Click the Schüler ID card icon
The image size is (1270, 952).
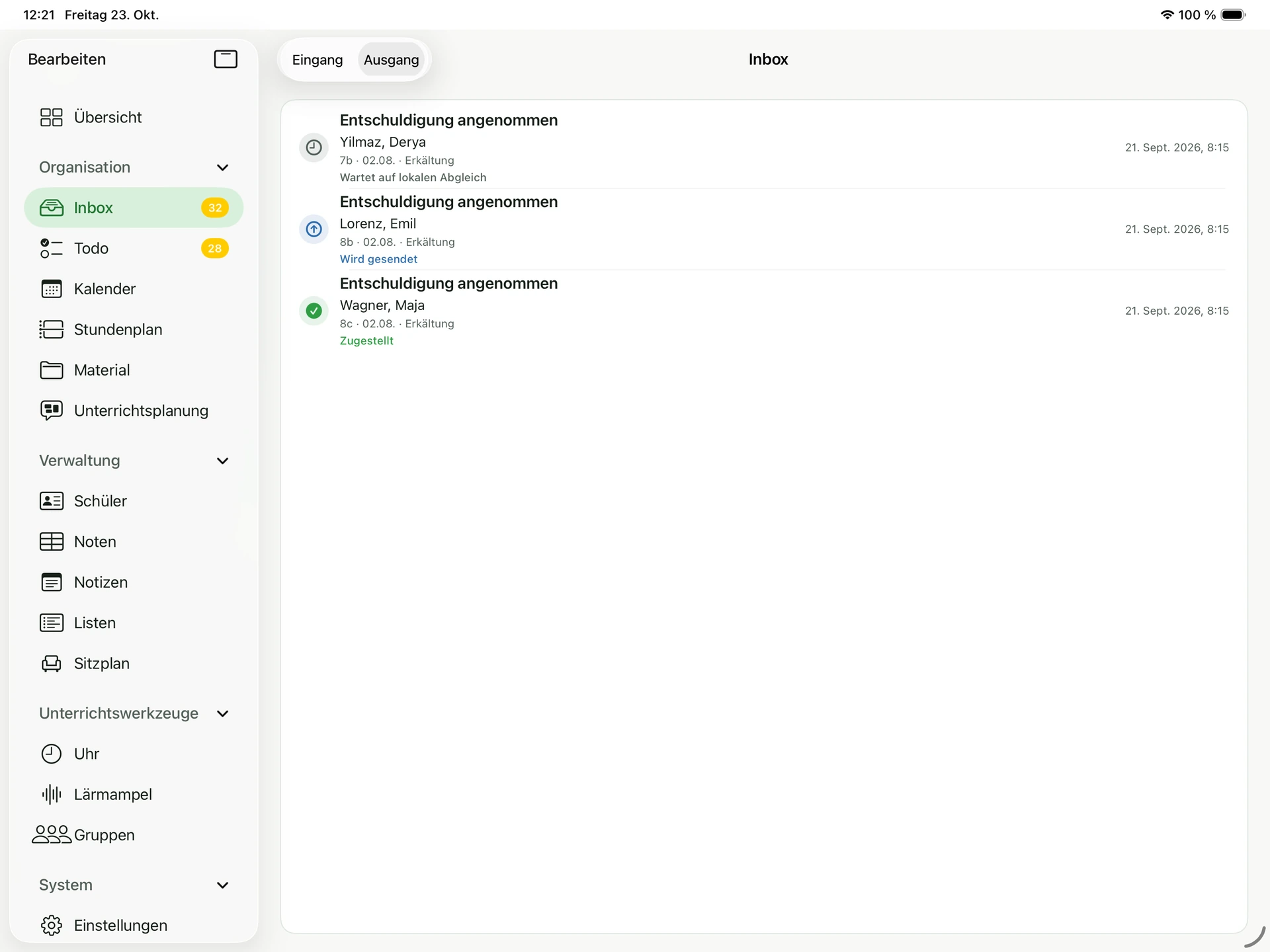click(52, 501)
